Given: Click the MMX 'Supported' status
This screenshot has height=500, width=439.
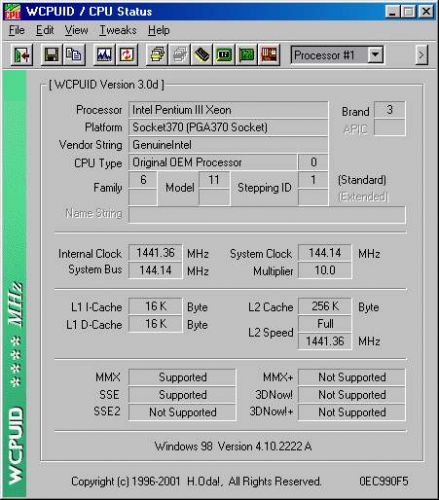Looking at the screenshot, I should point(182,377).
